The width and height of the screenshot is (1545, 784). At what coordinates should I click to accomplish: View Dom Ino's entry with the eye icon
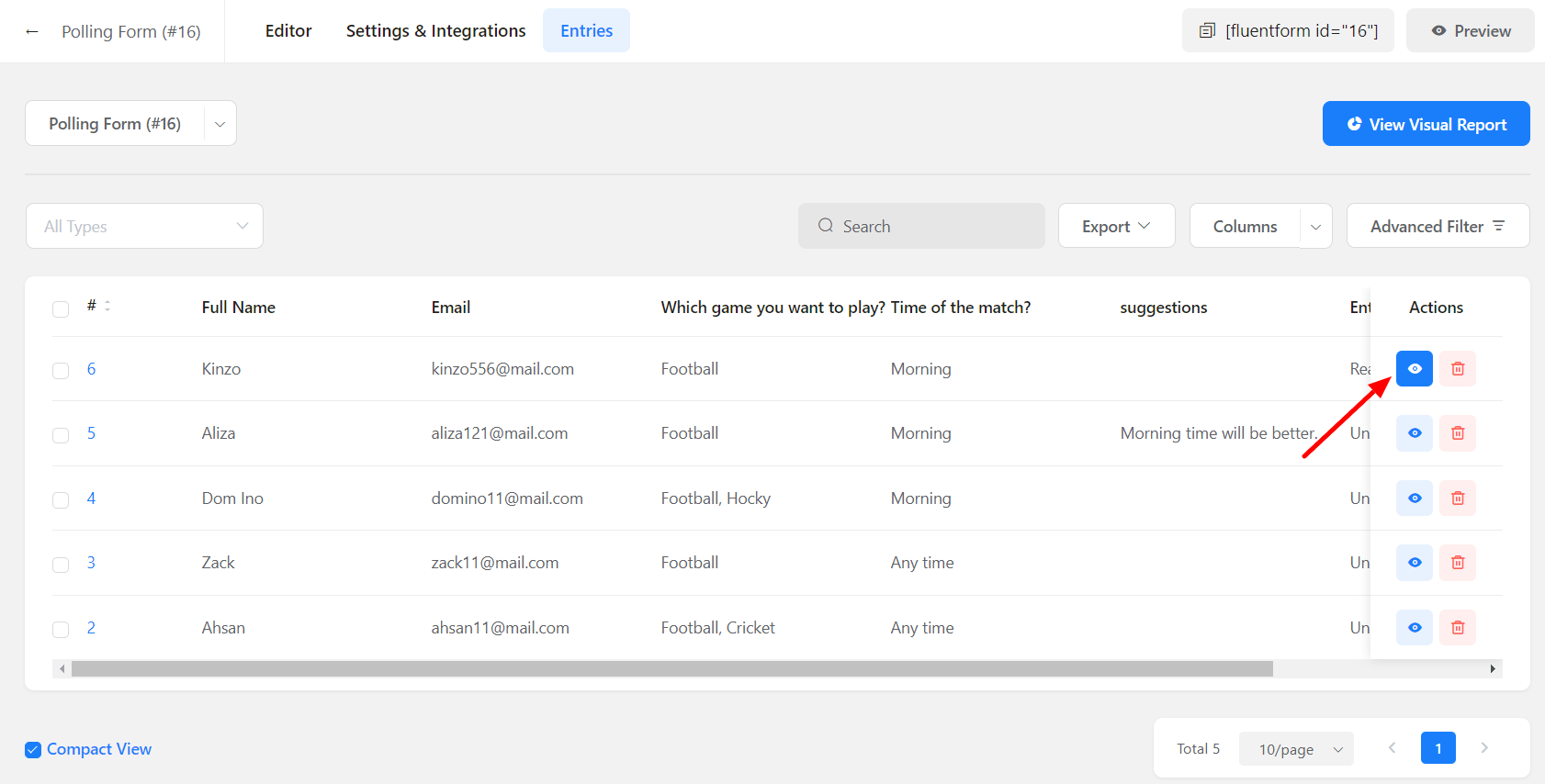pyautogui.click(x=1414, y=498)
